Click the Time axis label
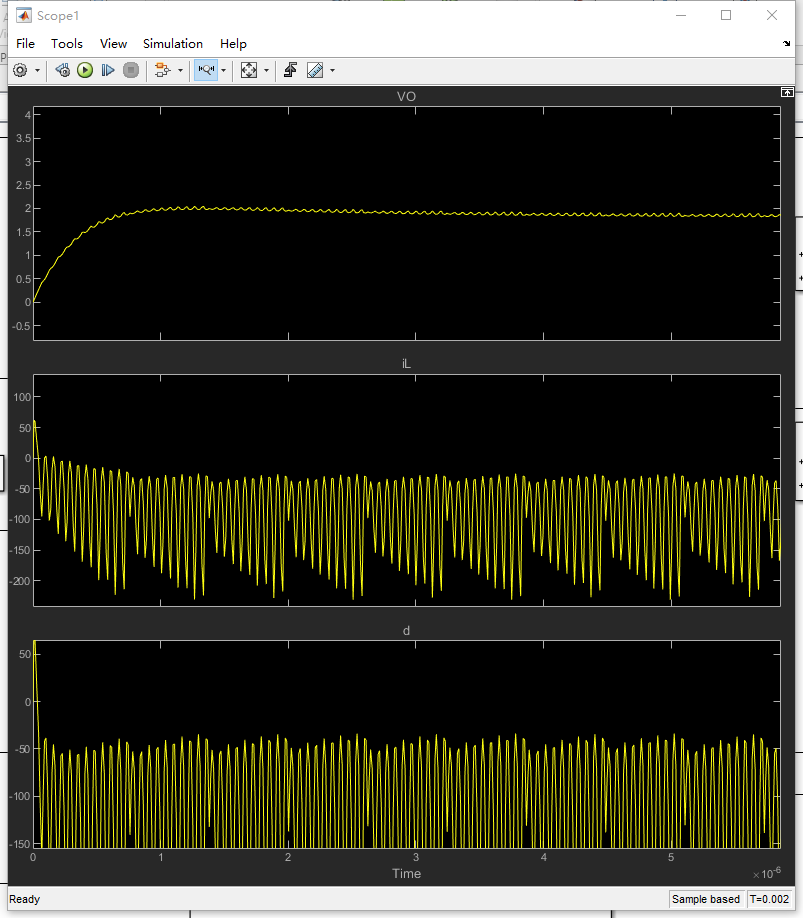803x918 pixels. point(406,874)
